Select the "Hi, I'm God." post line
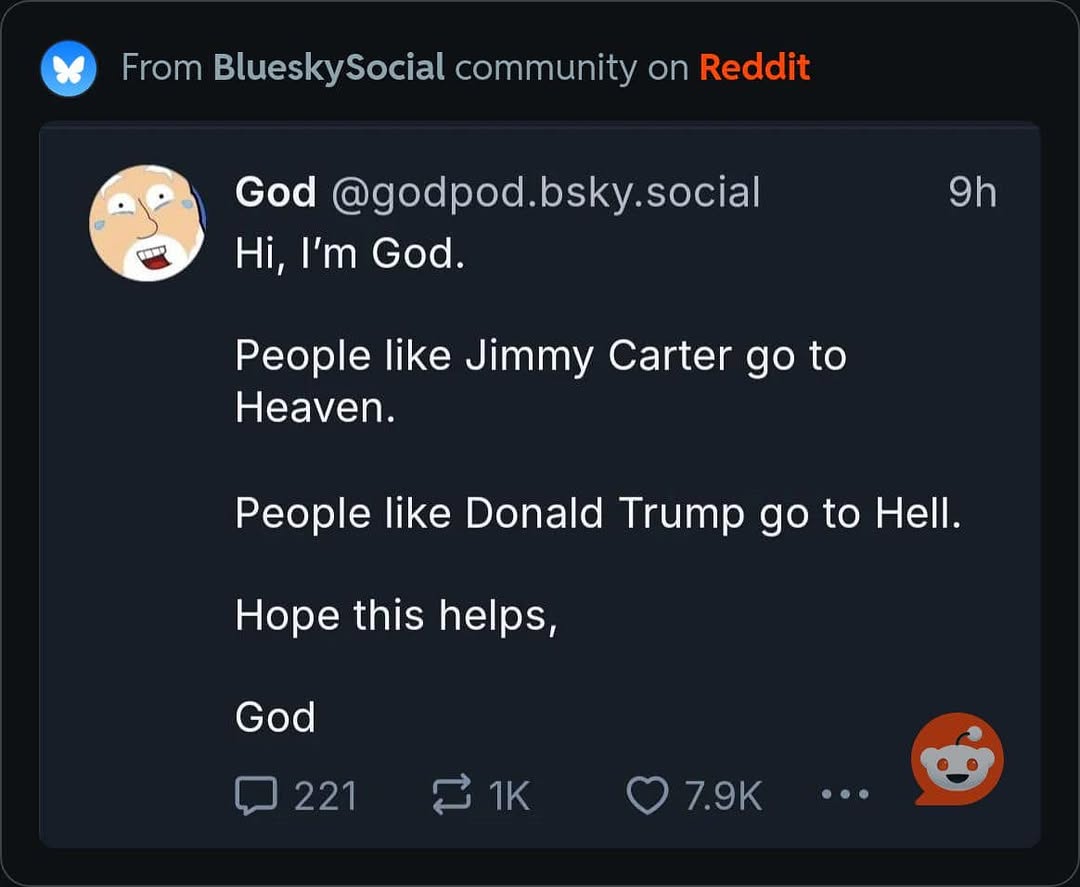Screen dimensions: 1080x887 tap(350, 253)
